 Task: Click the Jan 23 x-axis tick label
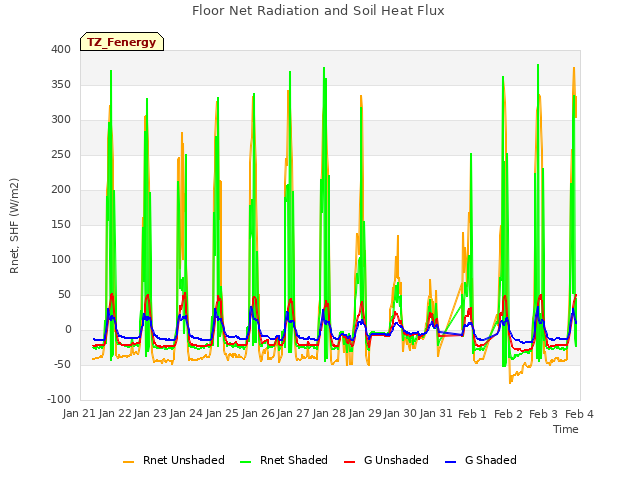pyautogui.click(x=151, y=414)
